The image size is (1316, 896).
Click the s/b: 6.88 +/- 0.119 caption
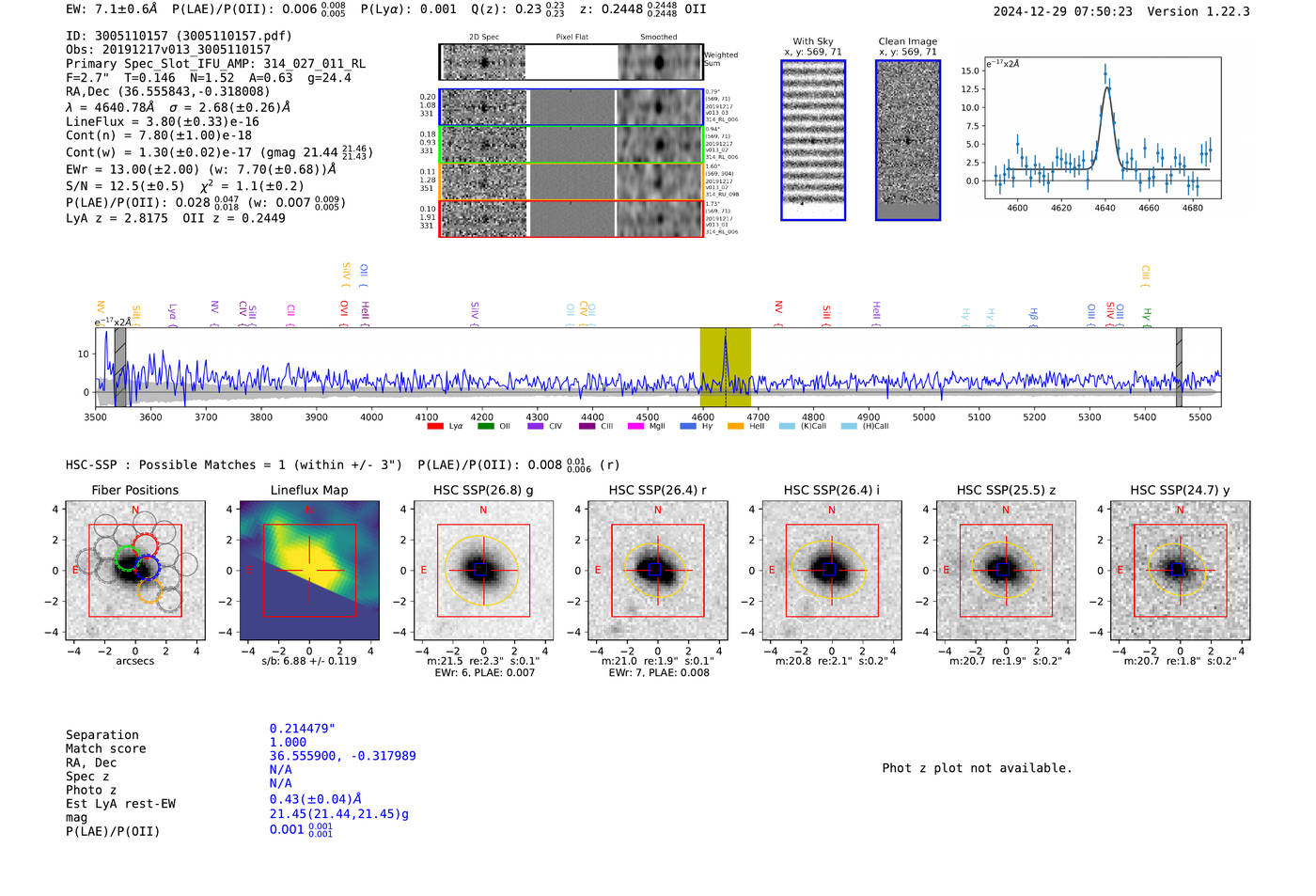[309, 661]
